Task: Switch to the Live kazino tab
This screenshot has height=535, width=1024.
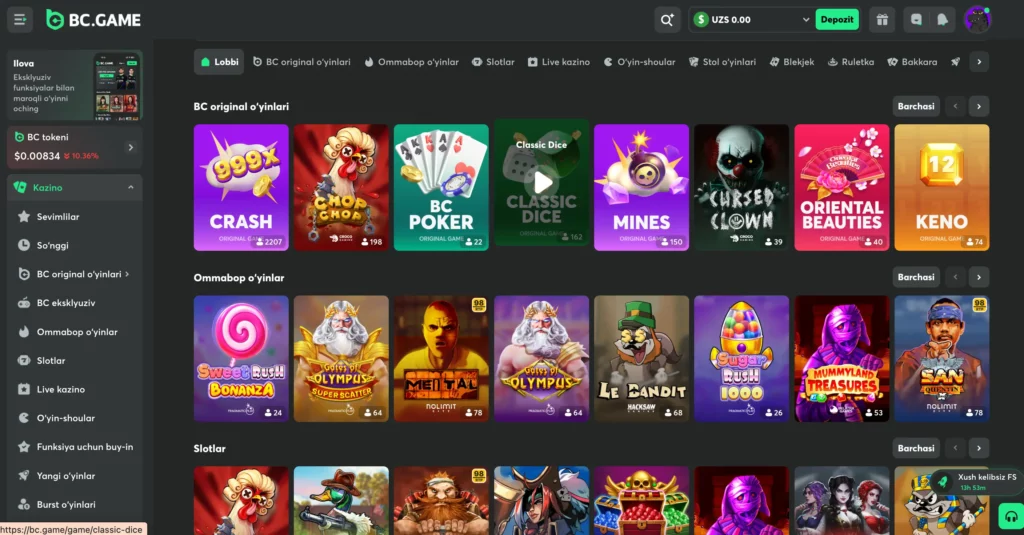Action: pos(558,61)
